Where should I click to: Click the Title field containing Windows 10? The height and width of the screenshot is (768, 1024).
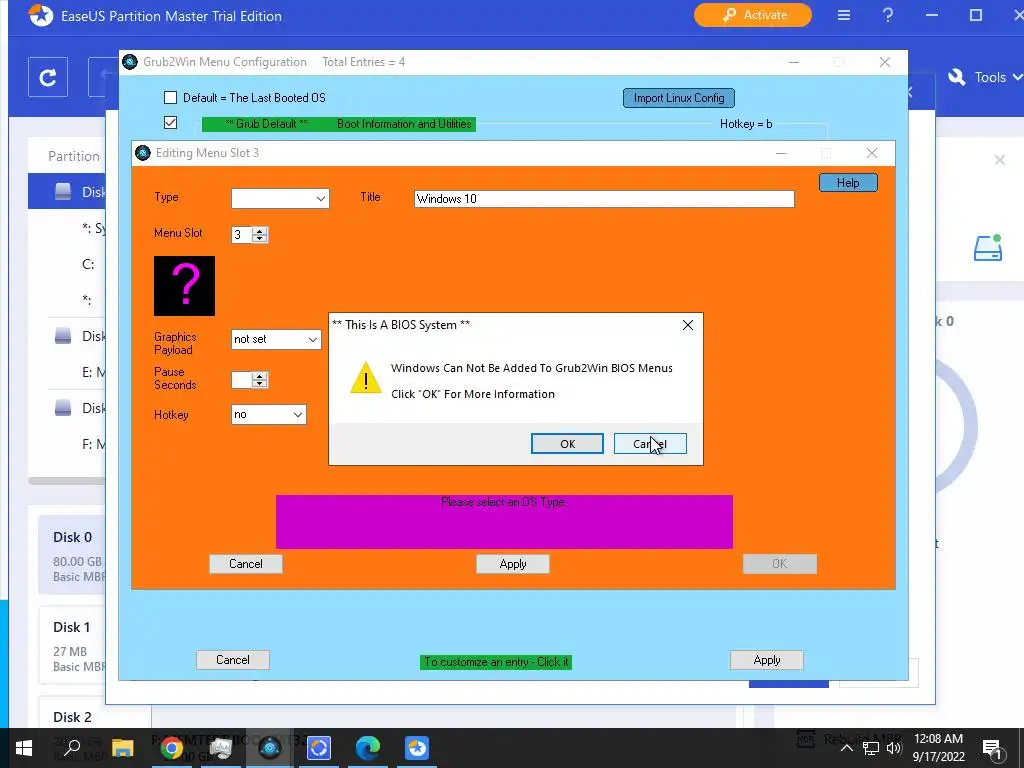tap(604, 199)
